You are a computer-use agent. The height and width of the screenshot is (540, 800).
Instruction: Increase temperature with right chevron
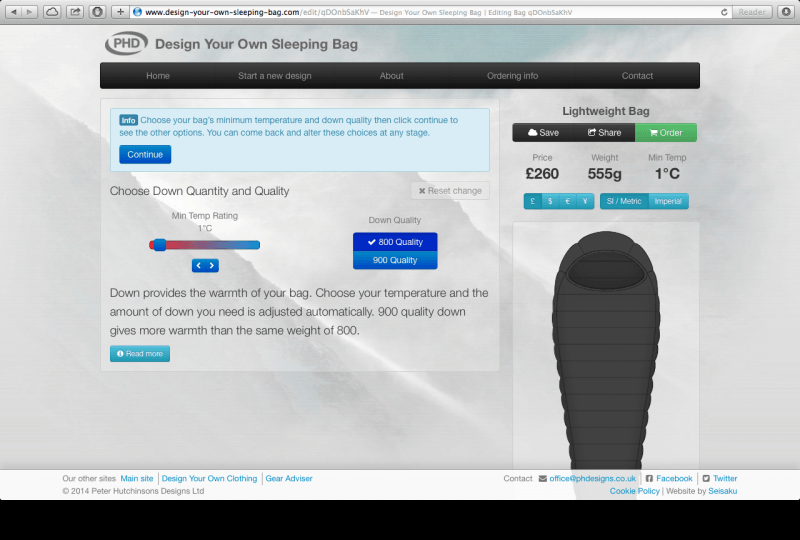212,265
